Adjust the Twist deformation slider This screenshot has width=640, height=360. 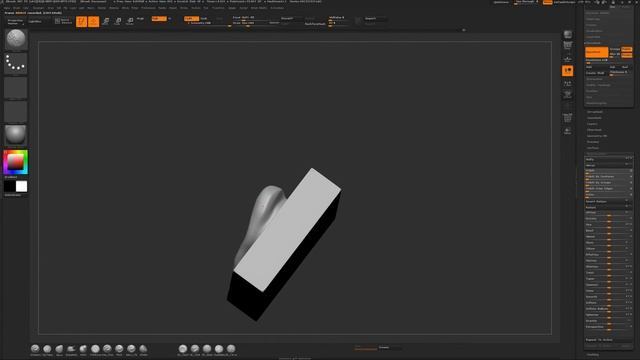point(609,273)
